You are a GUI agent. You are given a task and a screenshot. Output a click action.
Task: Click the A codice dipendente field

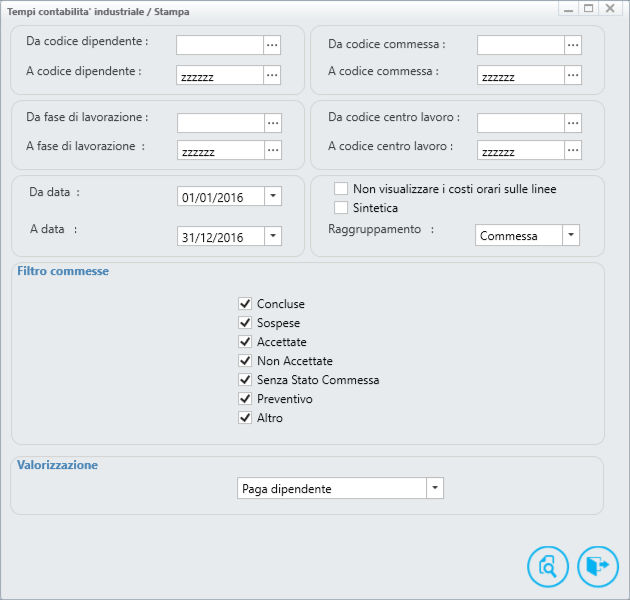point(220,75)
